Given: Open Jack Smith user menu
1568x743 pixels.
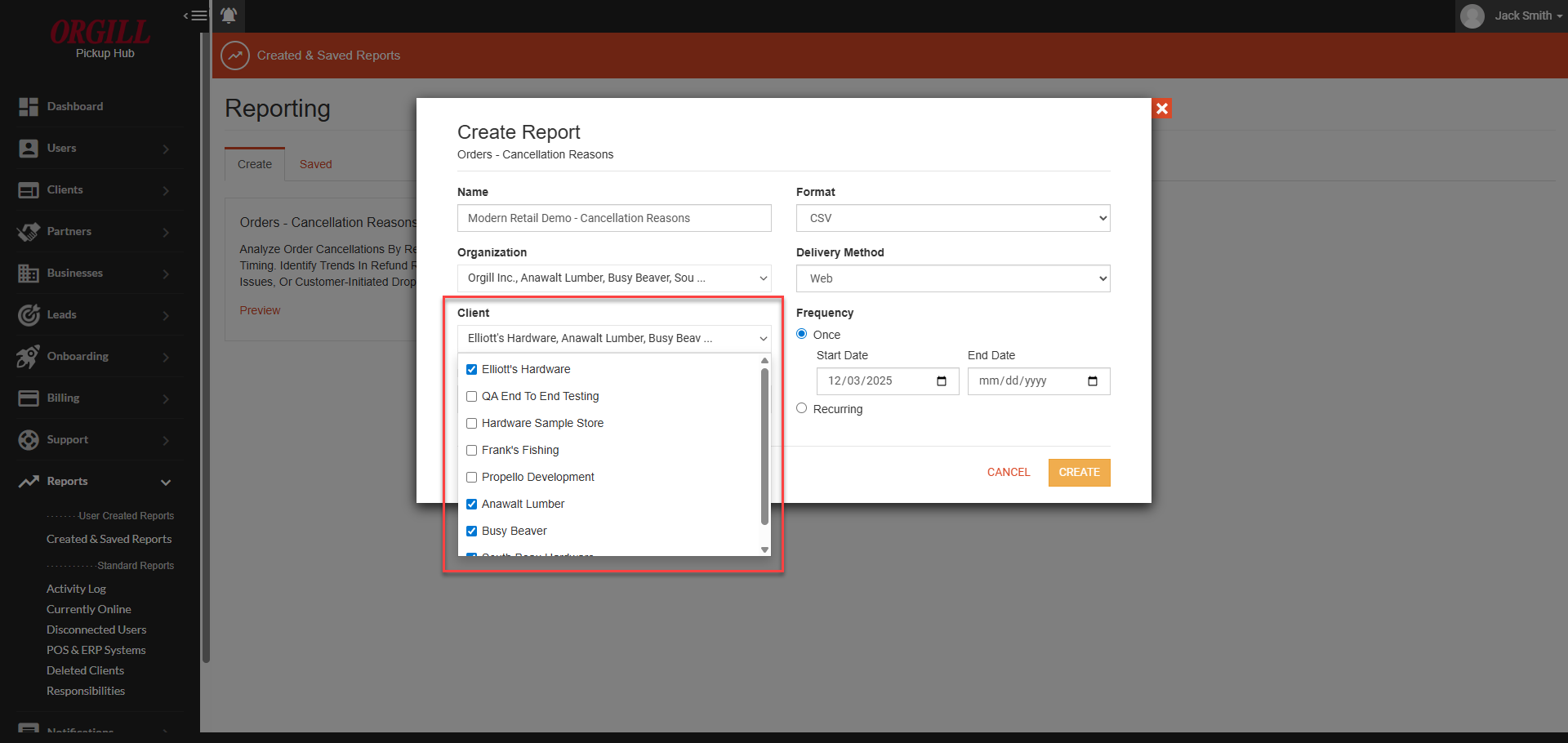Looking at the screenshot, I should tap(1512, 16).
